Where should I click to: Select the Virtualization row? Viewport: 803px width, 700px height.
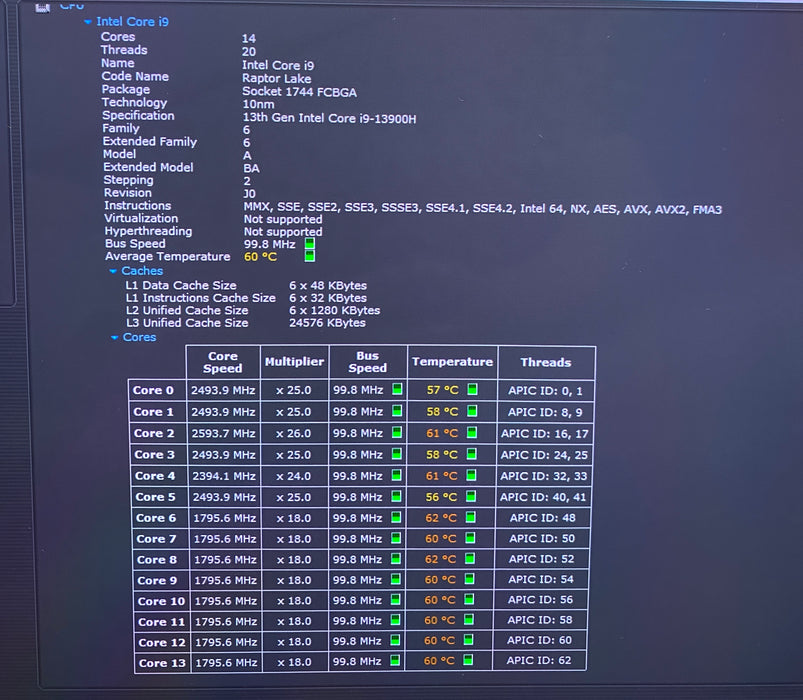pos(214,219)
